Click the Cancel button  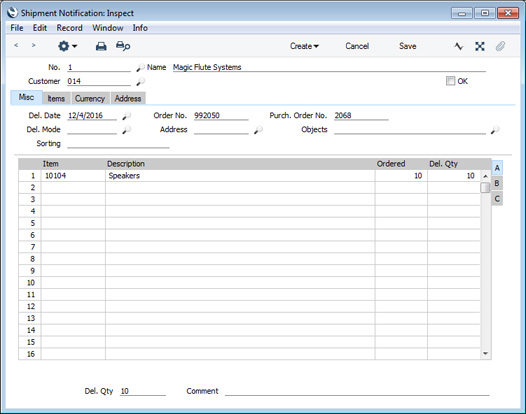click(357, 46)
